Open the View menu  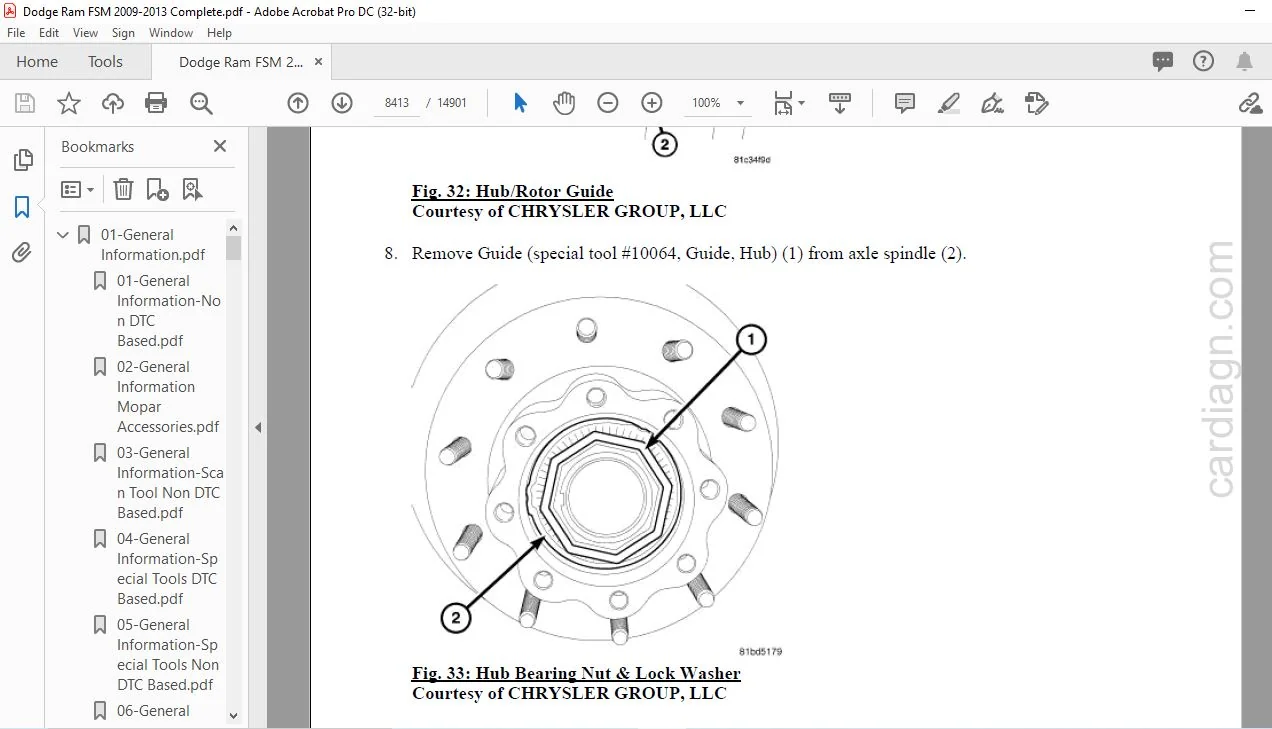pyautogui.click(x=85, y=33)
